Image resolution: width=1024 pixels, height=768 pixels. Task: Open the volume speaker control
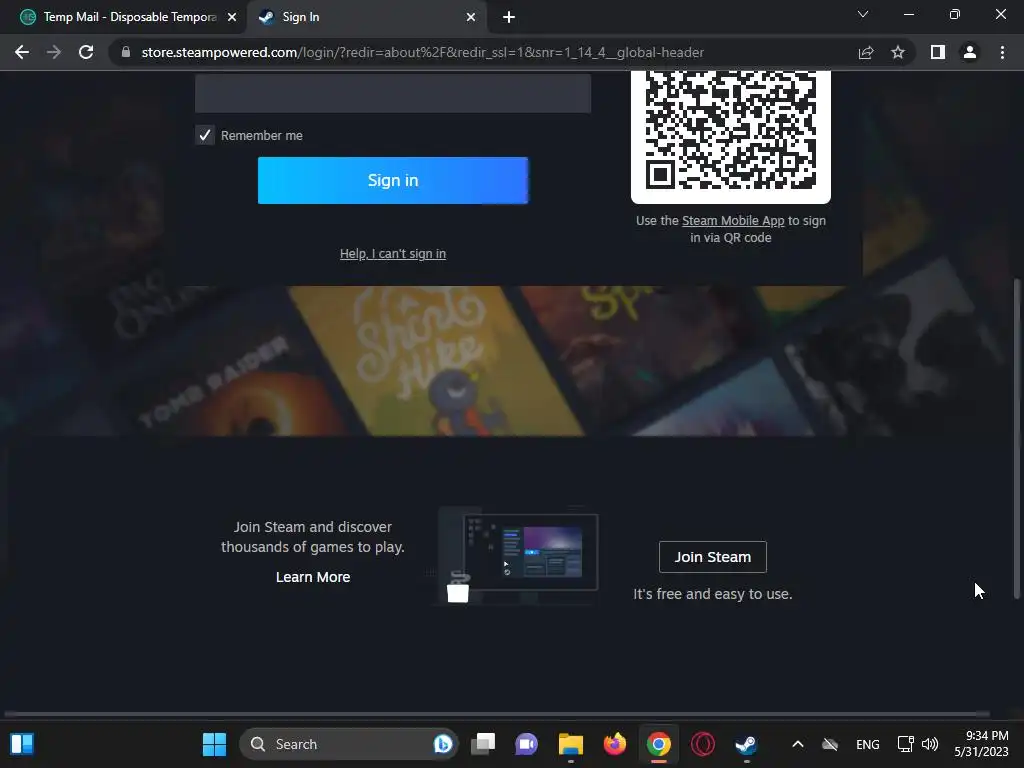930,744
